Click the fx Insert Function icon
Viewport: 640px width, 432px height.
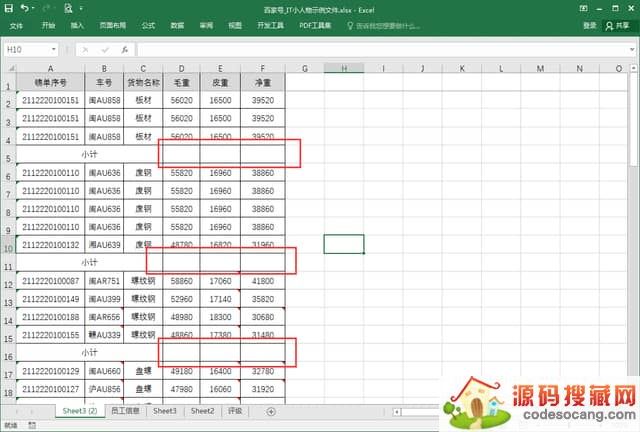[x=124, y=50]
